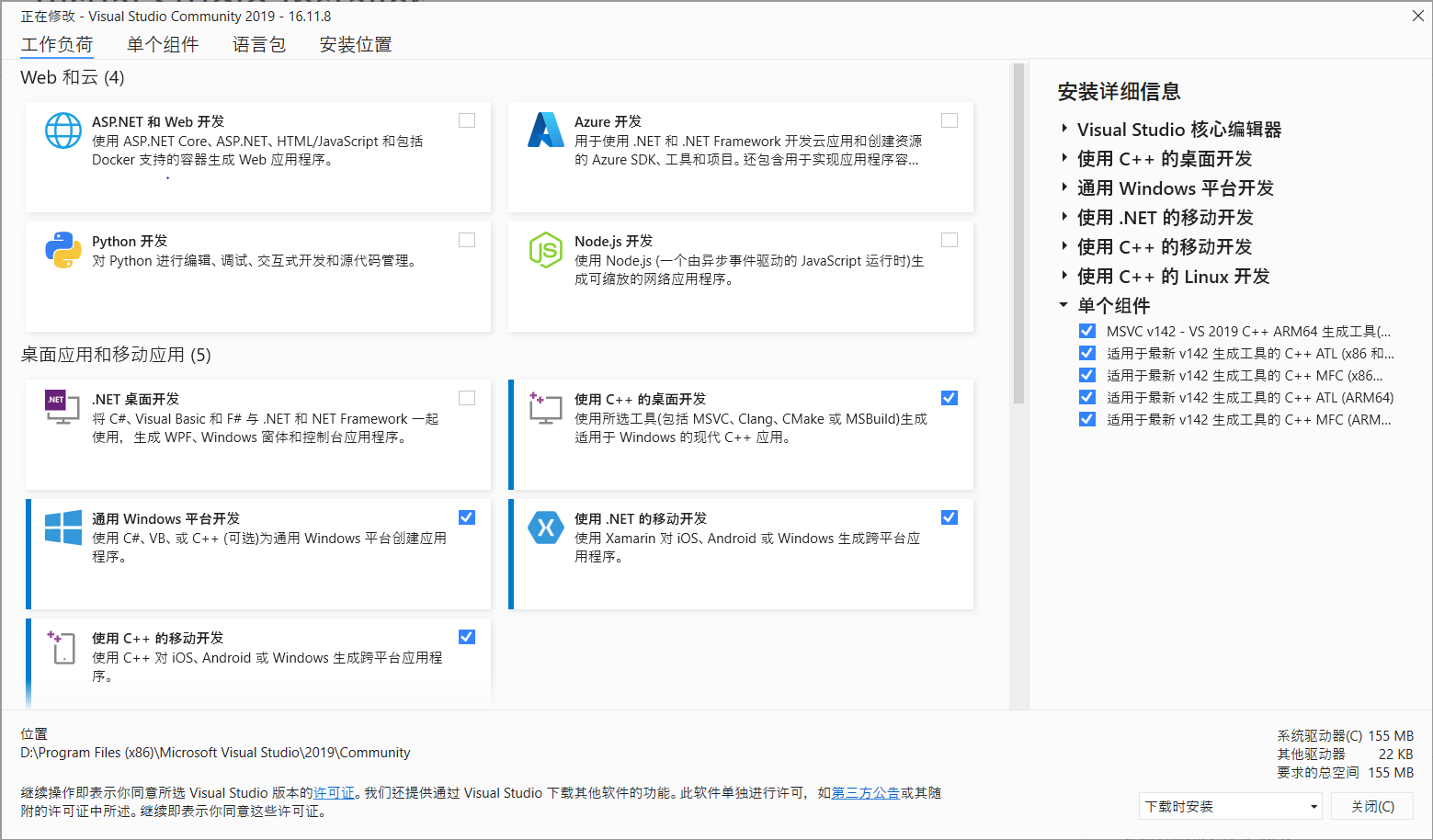Expand 使用 C++ 的桌面开发 details
The width and height of the screenshot is (1433, 840).
(x=1064, y=158)
